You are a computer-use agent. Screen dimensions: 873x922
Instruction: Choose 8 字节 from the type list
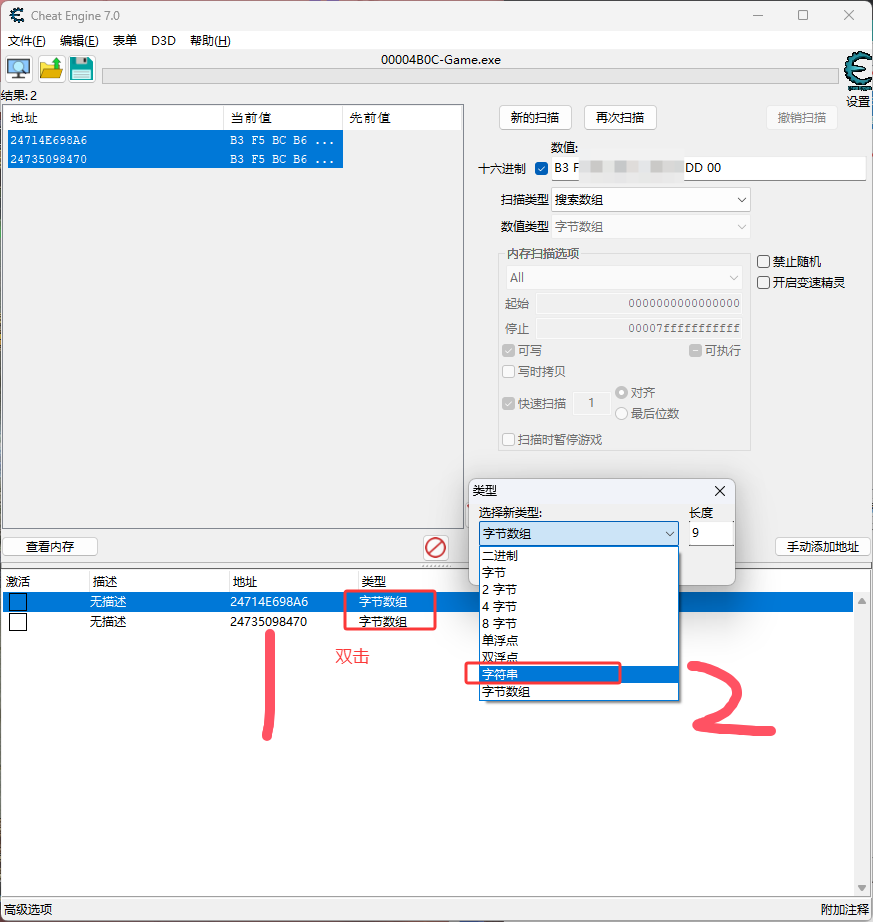pyautogui.click(x=579, y=624)
